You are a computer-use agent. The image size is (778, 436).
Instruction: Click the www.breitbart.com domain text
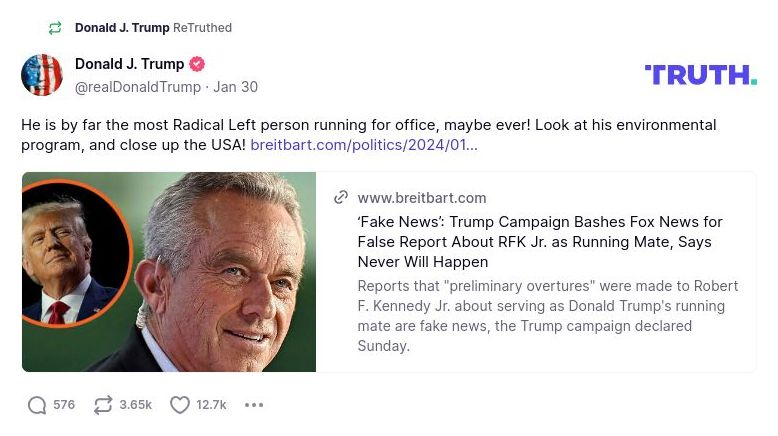[x=422, y=198]
